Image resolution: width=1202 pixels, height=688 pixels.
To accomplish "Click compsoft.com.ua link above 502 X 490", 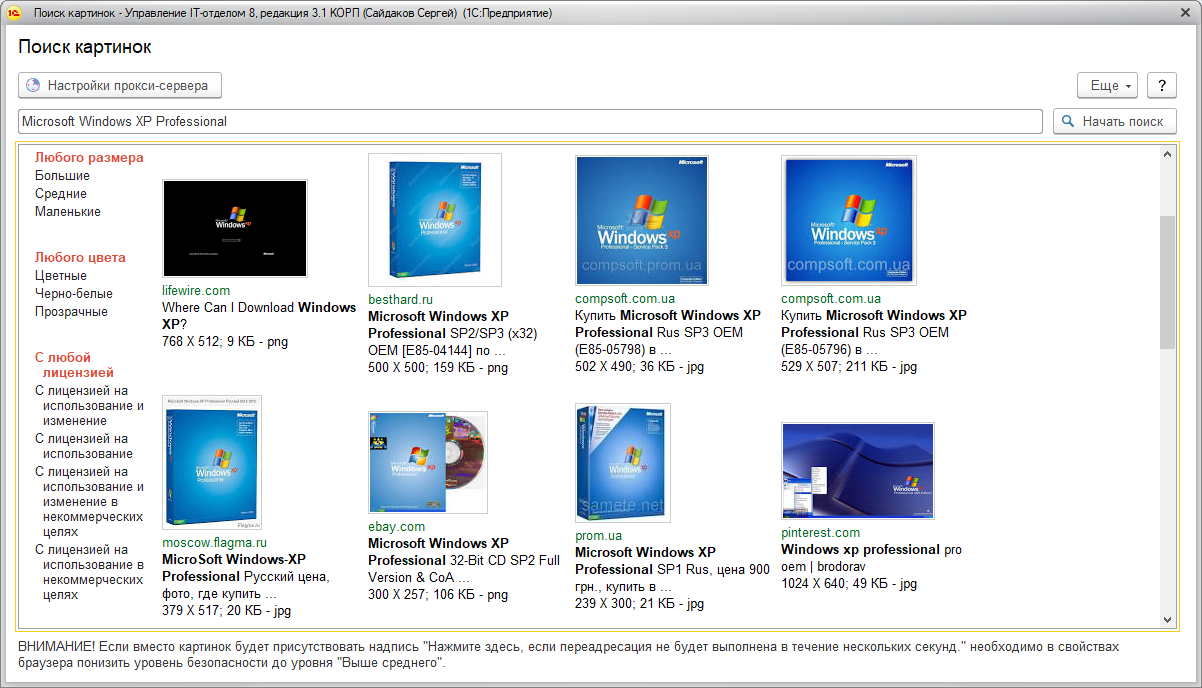I will tap(625, 298).
